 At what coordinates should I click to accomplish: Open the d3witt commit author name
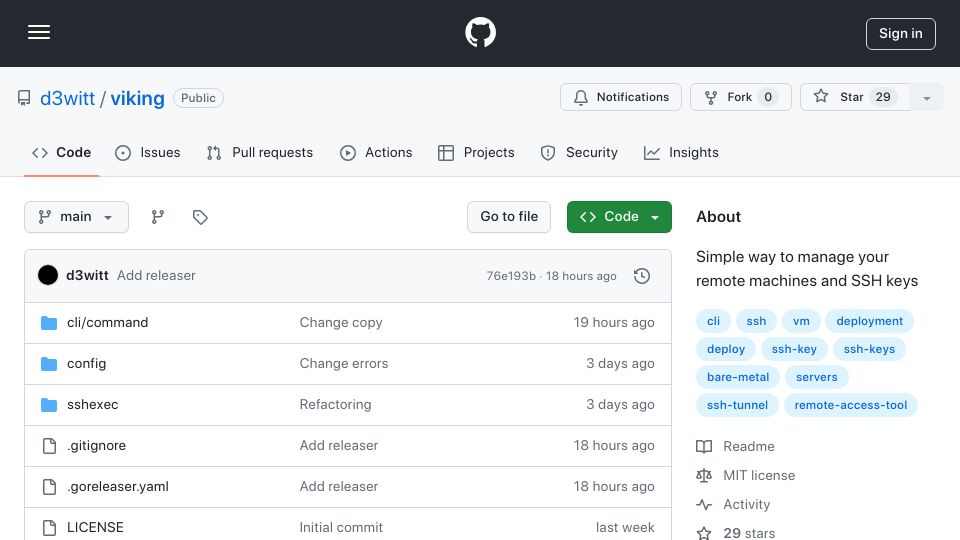coord(87,276)
